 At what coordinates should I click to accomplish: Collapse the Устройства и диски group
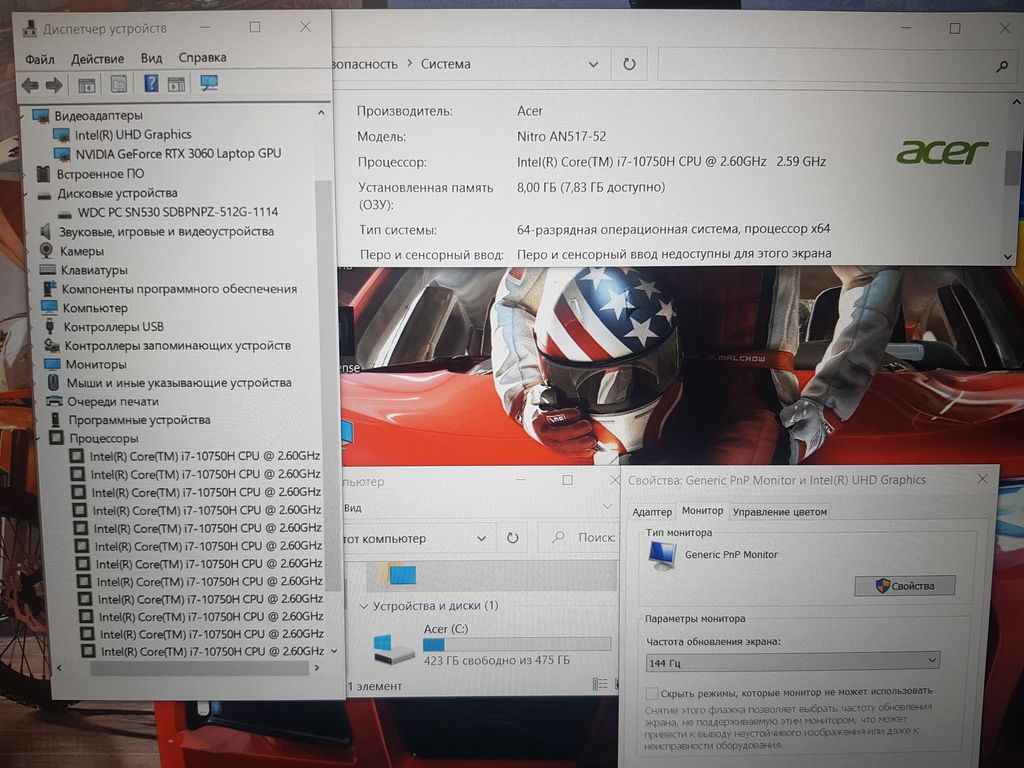pyautogui.click(x=362, y=606)
